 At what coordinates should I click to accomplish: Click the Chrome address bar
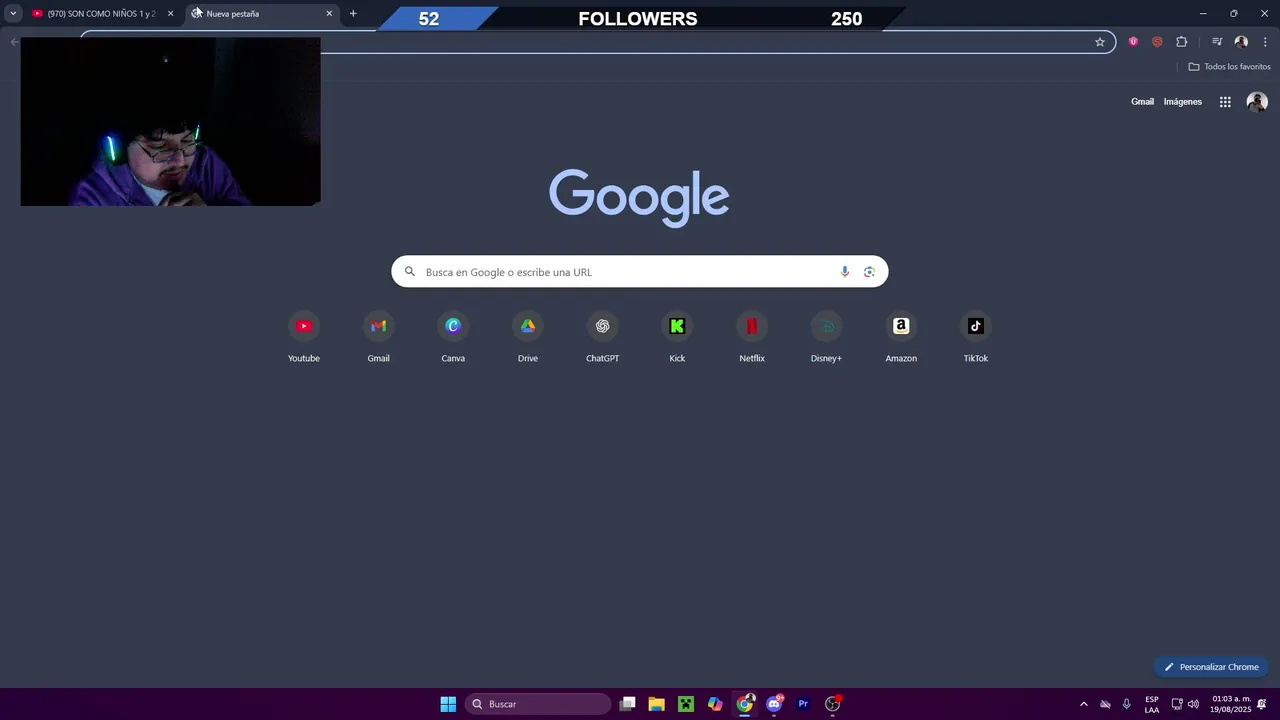(x=598, y=42)
